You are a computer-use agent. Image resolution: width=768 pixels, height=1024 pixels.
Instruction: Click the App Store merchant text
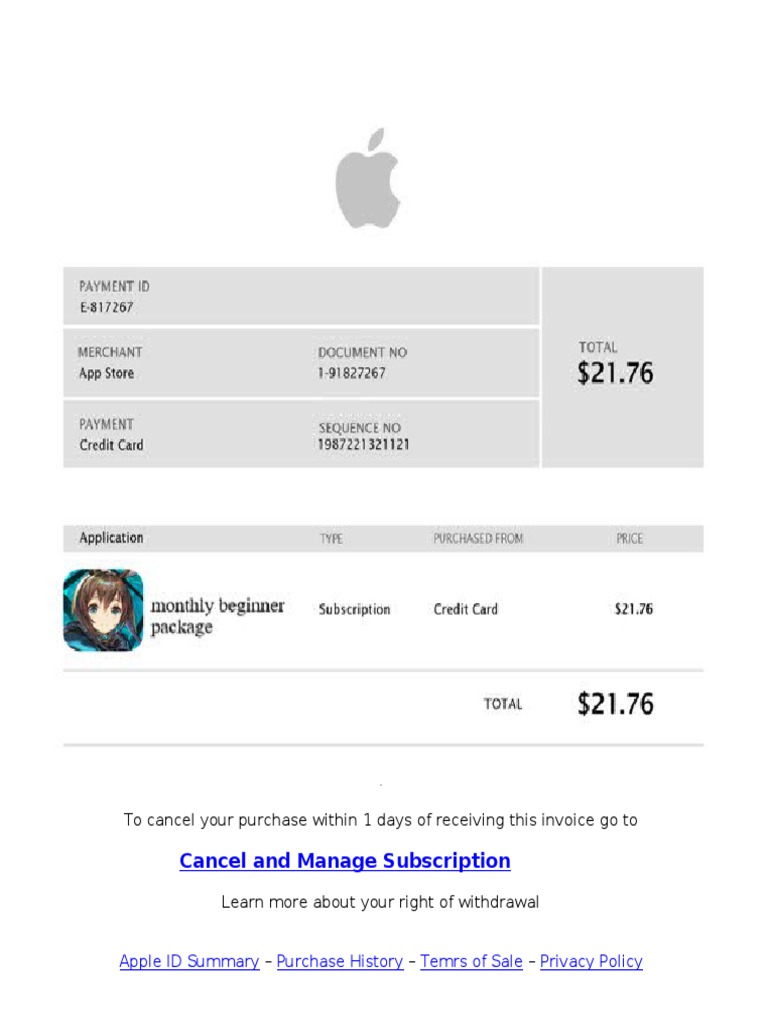pos(106,373)
